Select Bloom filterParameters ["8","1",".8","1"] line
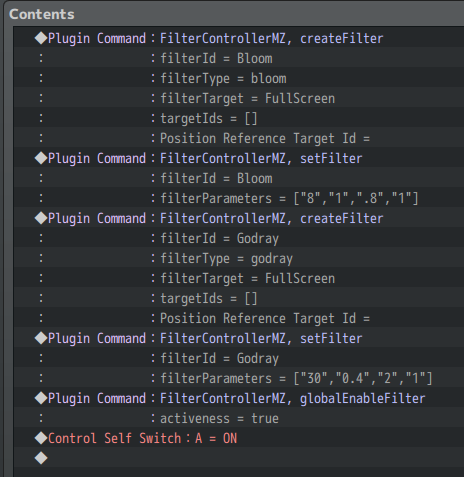 [239, 198]
